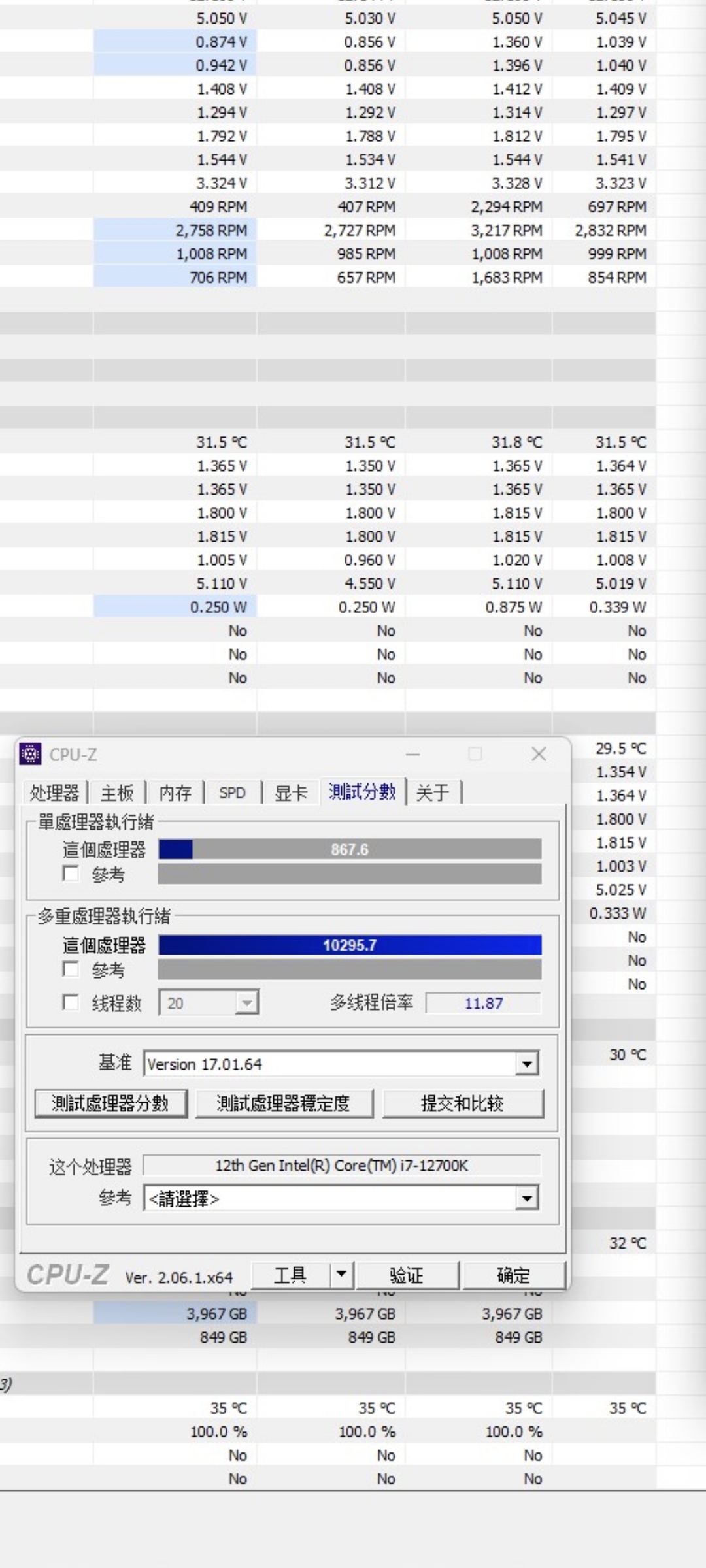Select the 0.942 V highlighted cell
This screenshot has width=706, height=1568.
point(175,65)
